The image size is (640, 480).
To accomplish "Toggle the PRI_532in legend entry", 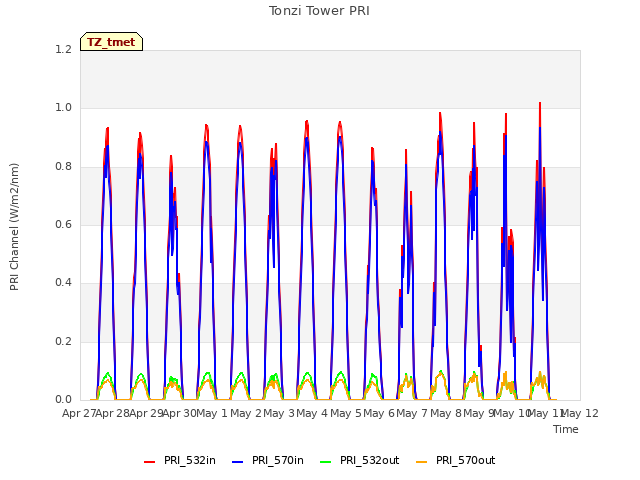I will [x=180, y=460].
